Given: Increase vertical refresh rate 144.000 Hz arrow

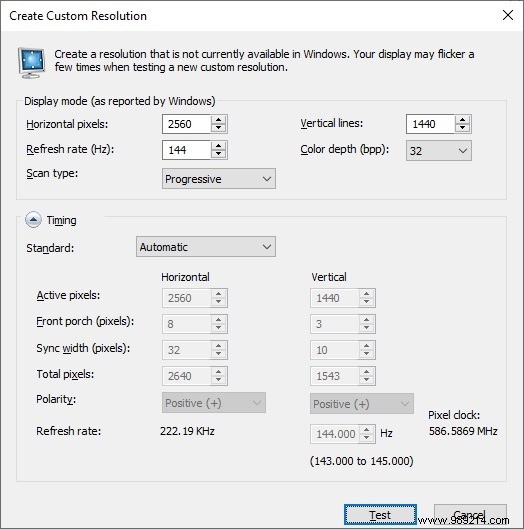Looking at the screenshot, I should coord(366,429).
